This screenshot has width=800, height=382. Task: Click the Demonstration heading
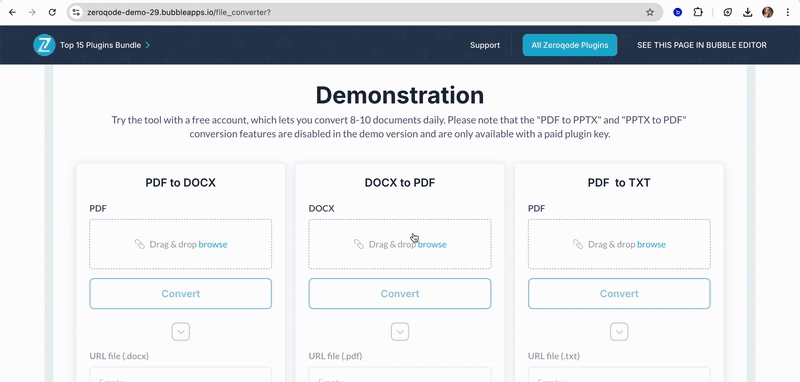pyautogui.click(x=399, y=95)
